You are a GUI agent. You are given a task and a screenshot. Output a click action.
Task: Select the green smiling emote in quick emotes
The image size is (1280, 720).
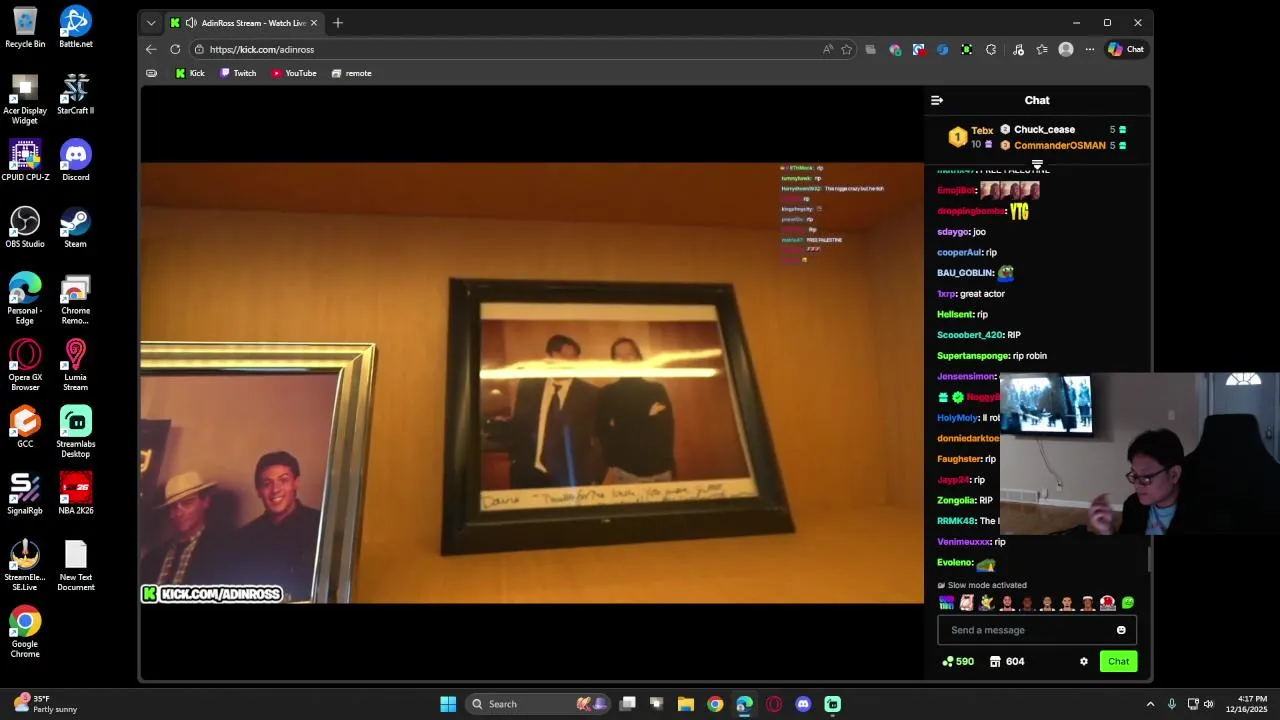pyautogui.click(x=1128, y=603)
